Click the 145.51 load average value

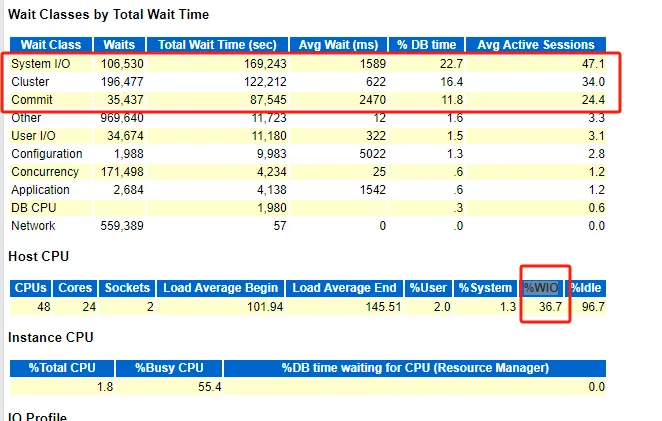pyautogui.click(x=383, y=307)
